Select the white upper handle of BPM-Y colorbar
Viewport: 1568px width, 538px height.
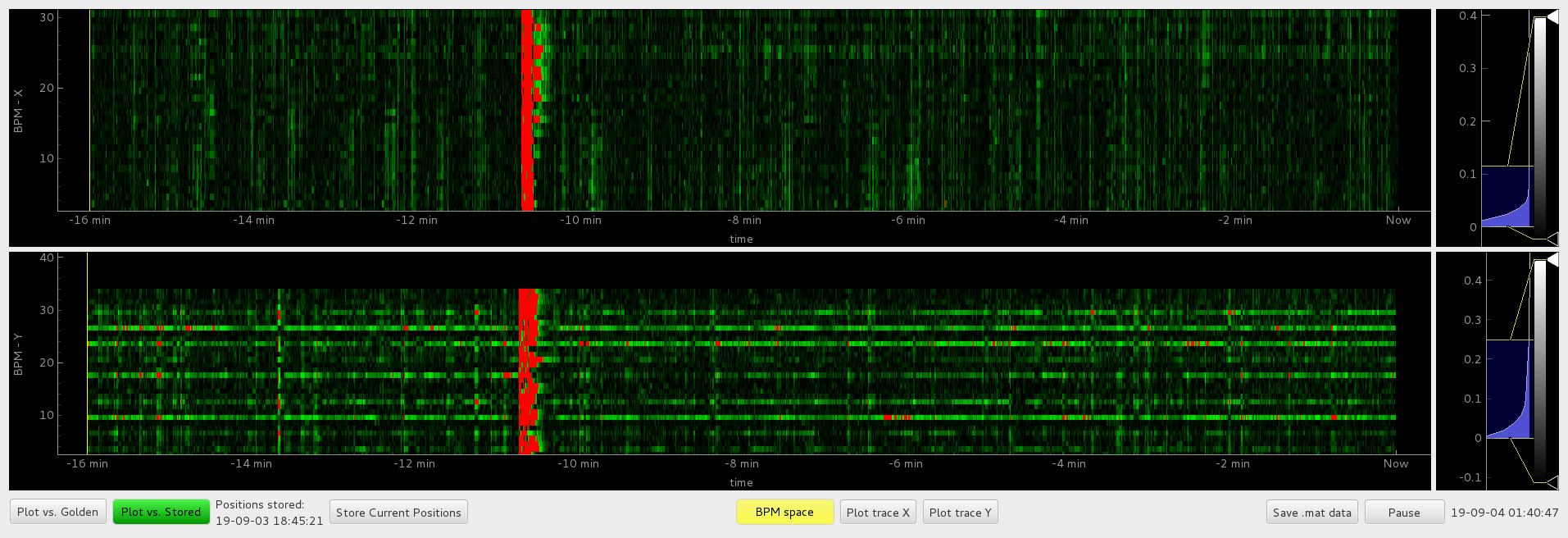coord(1552,260)
